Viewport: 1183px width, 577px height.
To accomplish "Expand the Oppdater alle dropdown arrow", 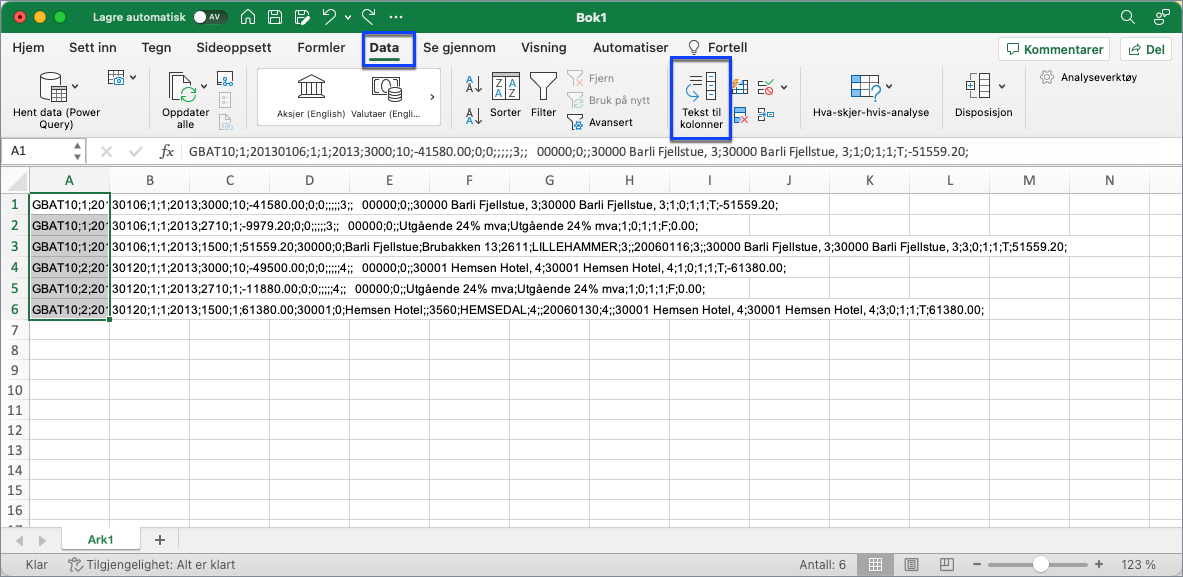I will 204,86.
